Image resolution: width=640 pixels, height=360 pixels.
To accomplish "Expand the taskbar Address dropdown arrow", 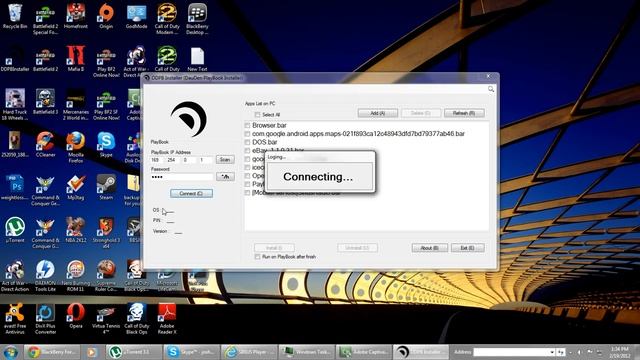I will 552,352.
